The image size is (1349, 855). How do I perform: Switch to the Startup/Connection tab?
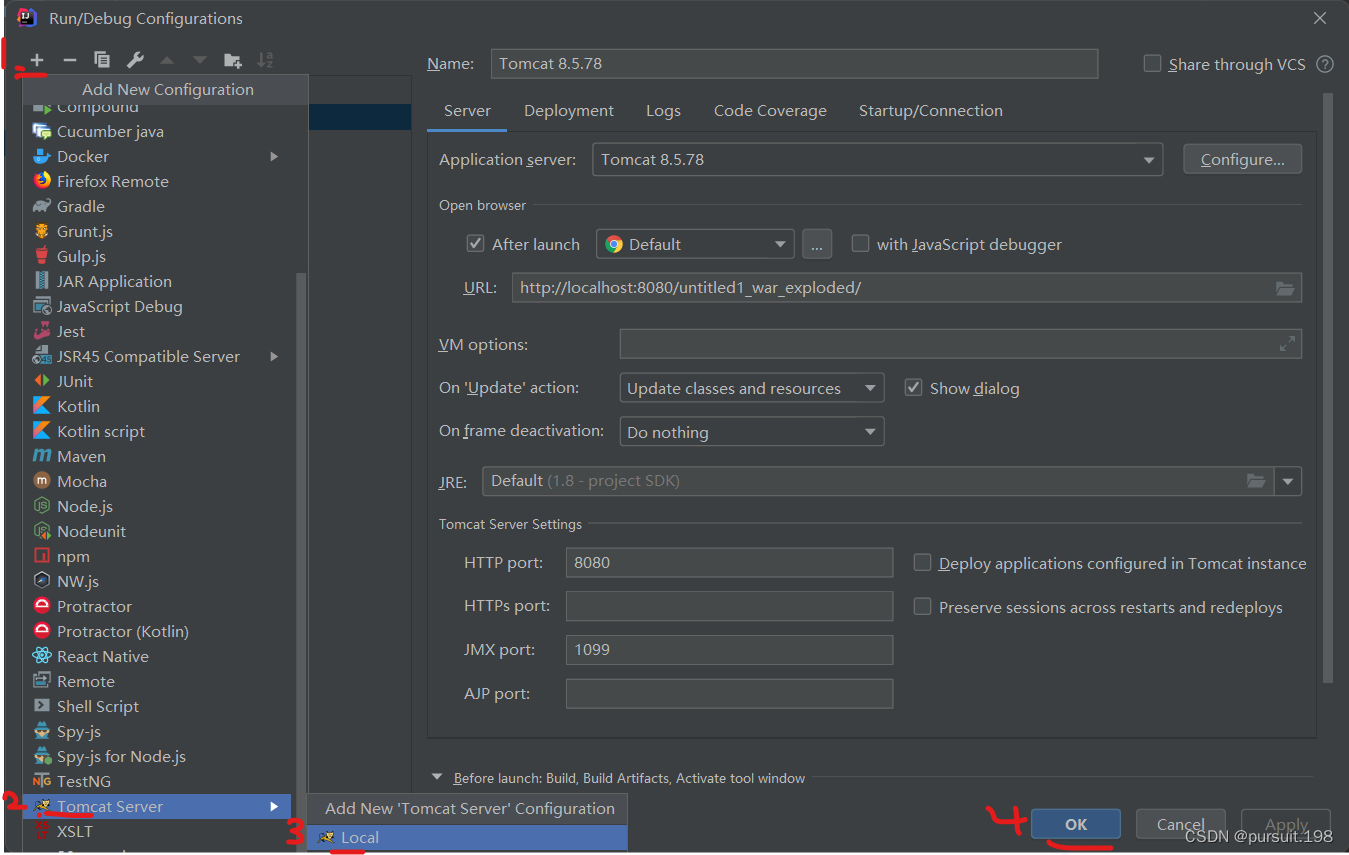coord(931,111)
